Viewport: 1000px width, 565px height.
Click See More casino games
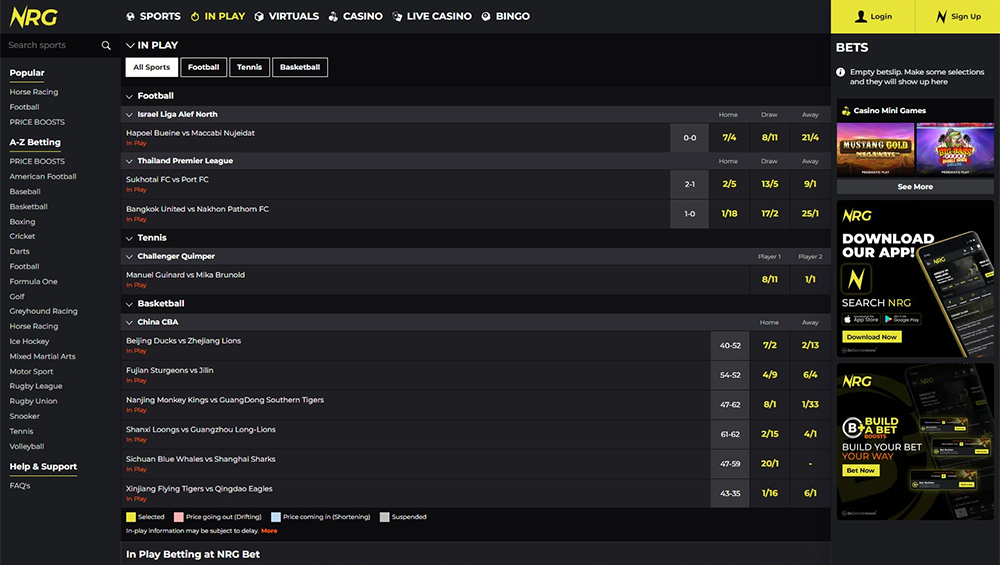click(x=915, y=187)
